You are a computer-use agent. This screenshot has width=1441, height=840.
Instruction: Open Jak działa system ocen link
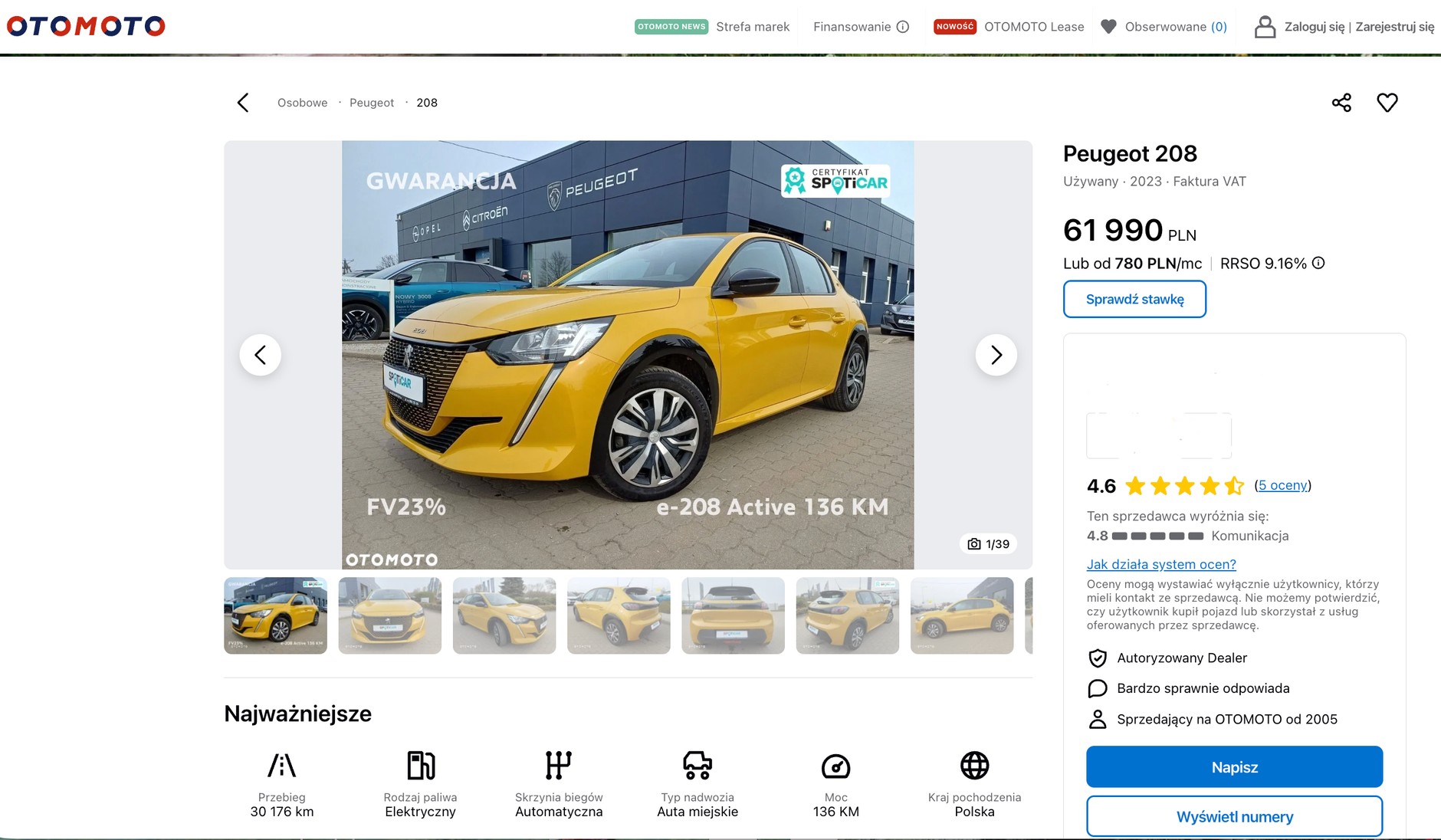[1161, 564]
